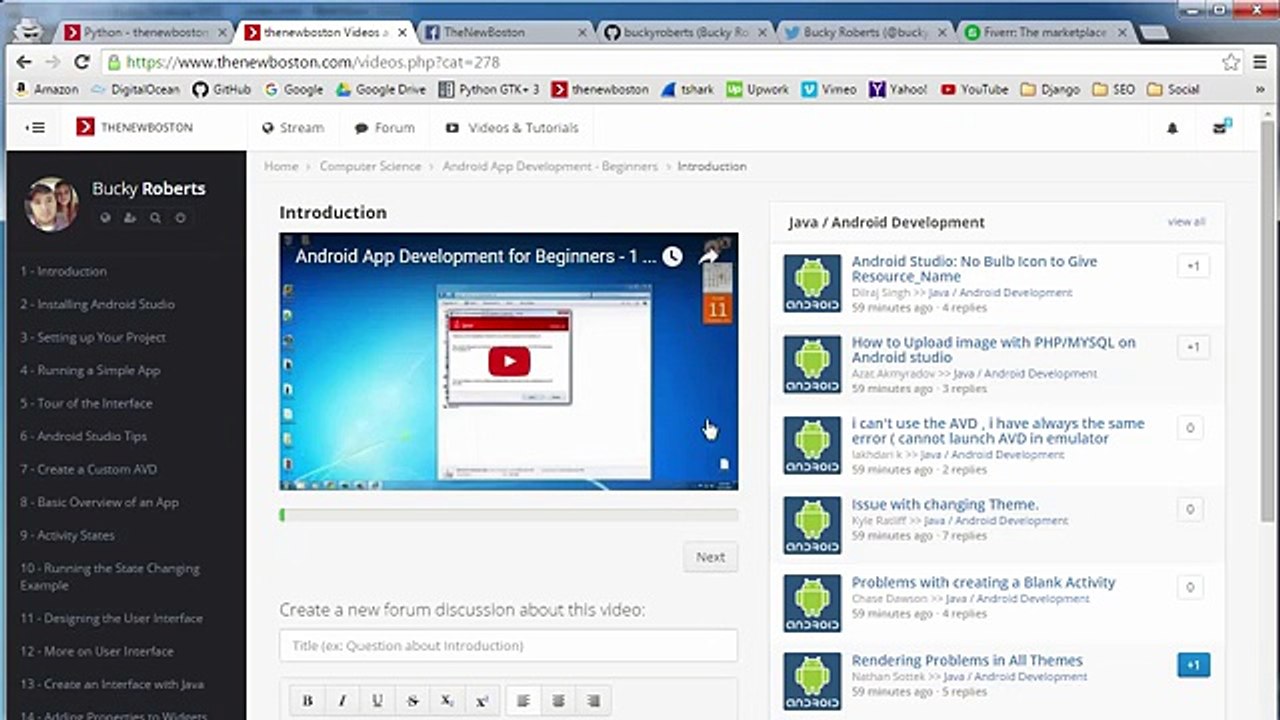This screenshot has height=720, width=1280.
Task: Switch to the buckyroberts GitHub tab
Action: click(x=685, y=32)
